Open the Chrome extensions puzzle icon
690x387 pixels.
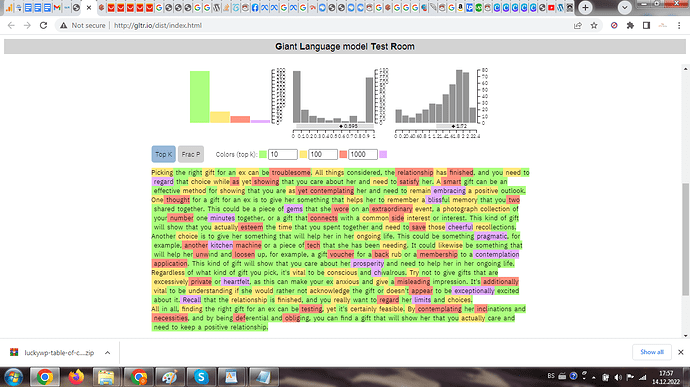click(630, 26)
